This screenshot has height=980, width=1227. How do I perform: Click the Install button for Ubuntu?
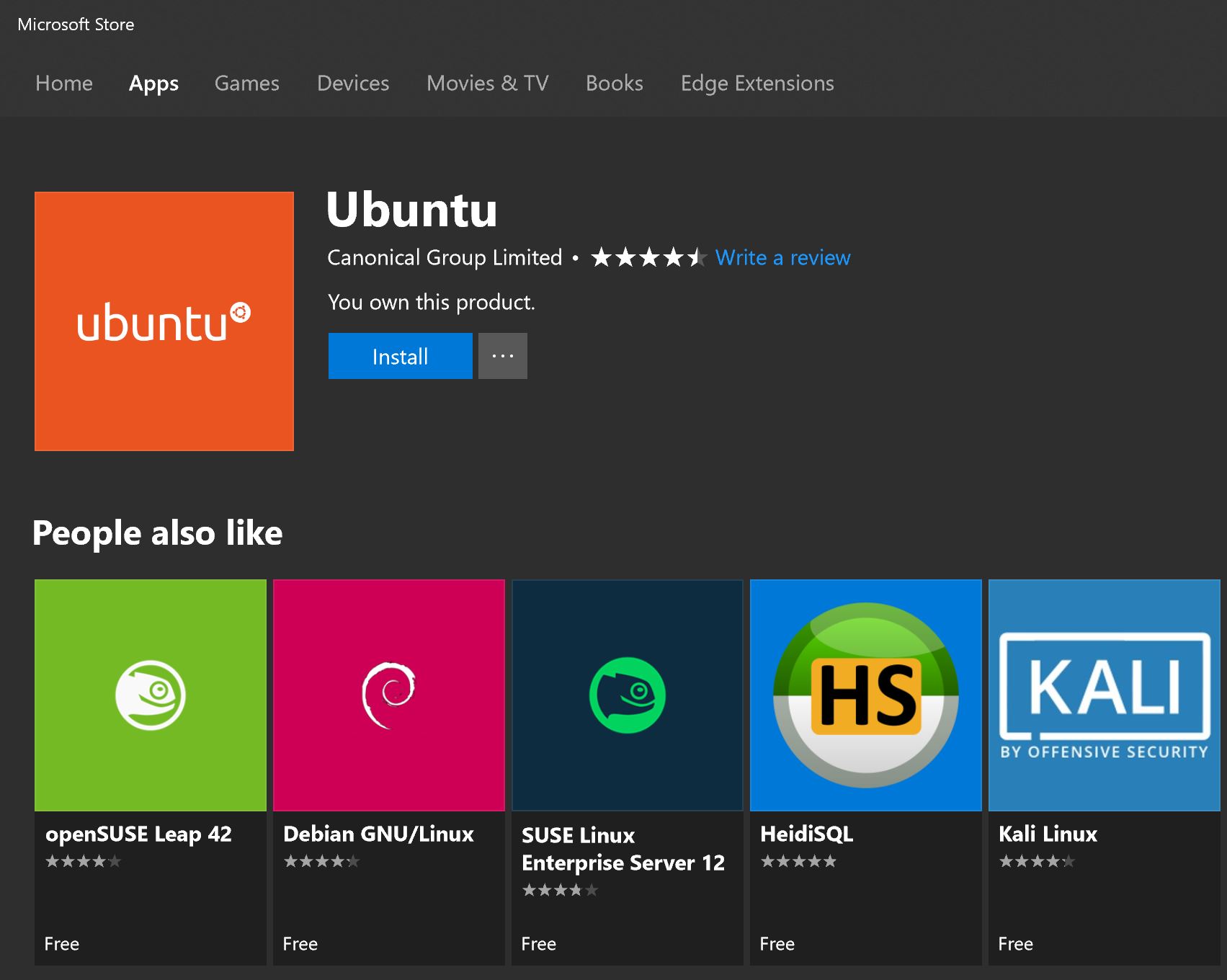400,355
